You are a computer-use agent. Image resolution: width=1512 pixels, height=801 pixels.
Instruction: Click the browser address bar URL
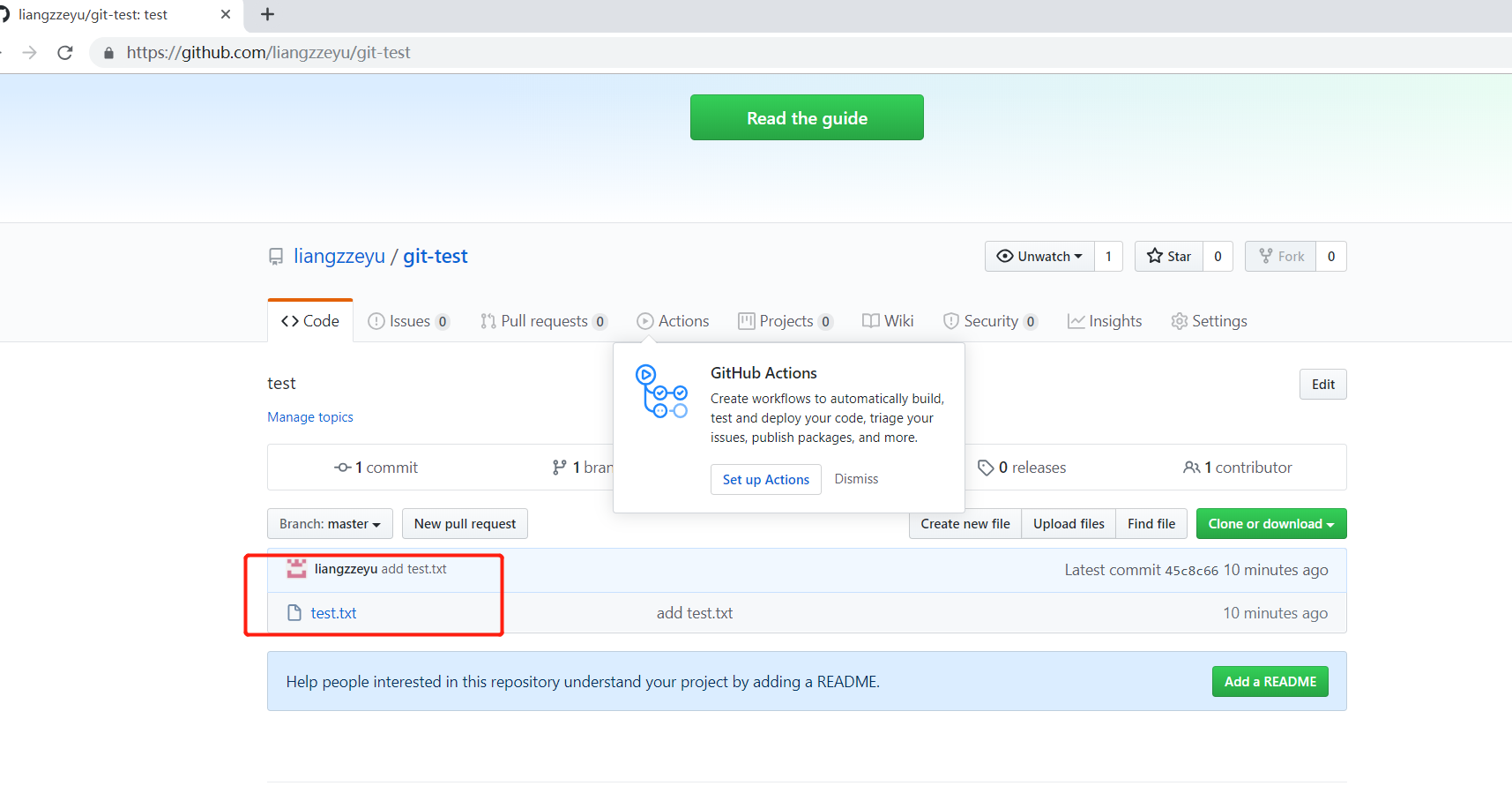point(269,53)
